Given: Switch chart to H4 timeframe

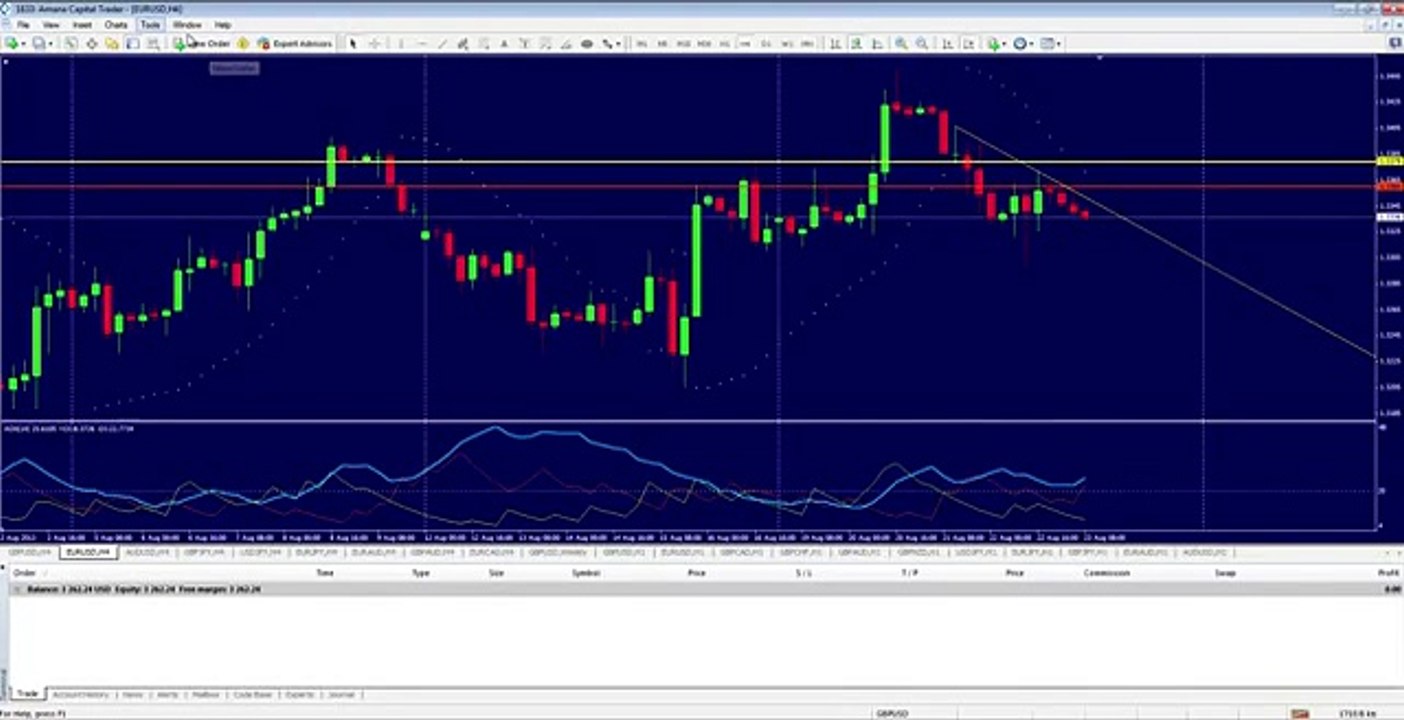Looking at the screenshot, I should coord(746,43).
